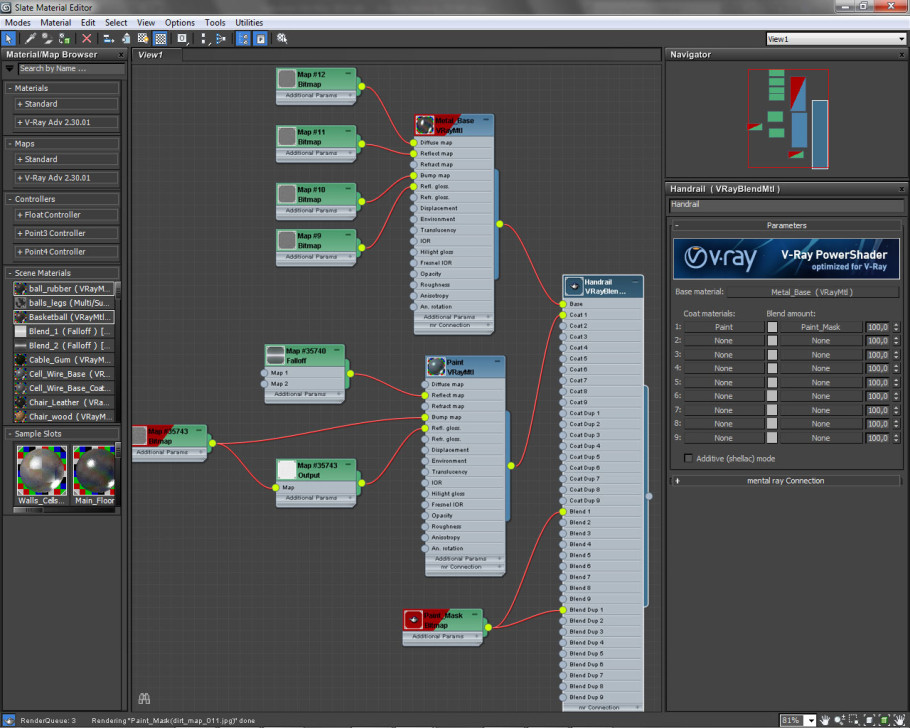
Task: Toggle Material/Map Browser panel button
Action: coord(243,38)
